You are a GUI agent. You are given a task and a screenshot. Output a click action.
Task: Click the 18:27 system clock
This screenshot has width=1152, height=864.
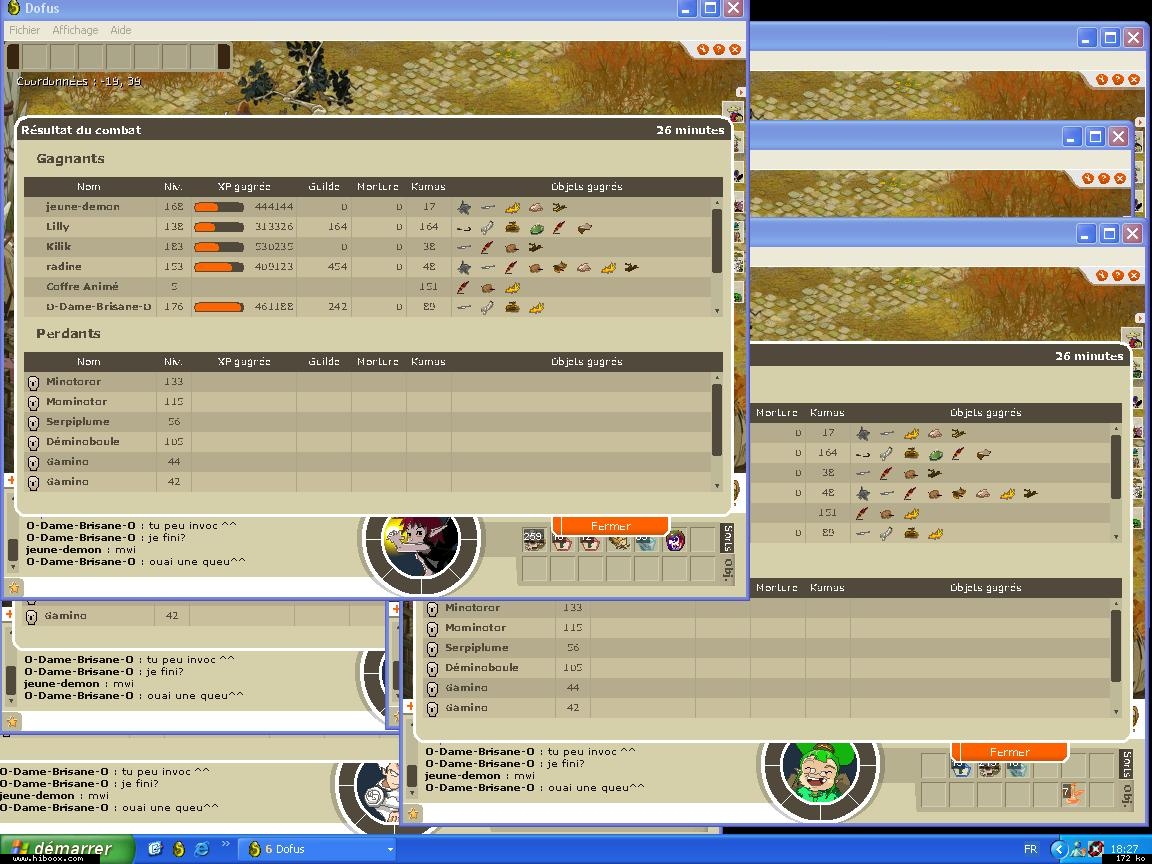coord(1126,849)
